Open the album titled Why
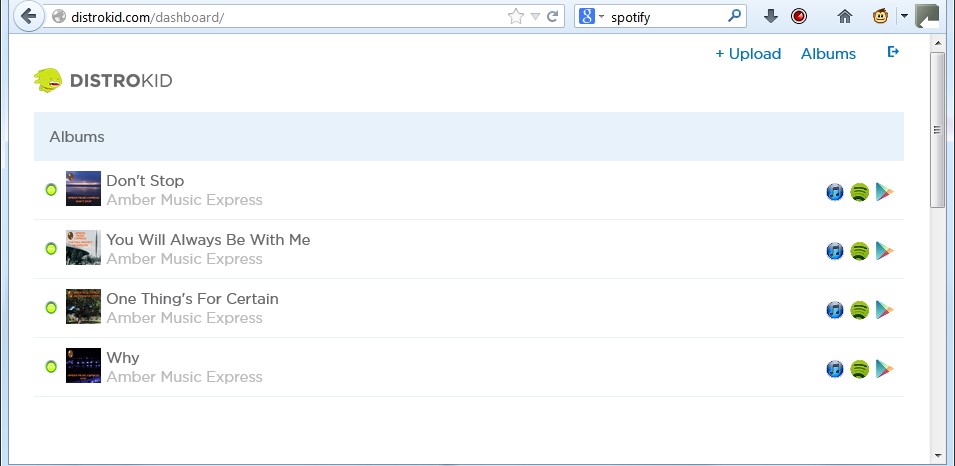 coord(123,358)
